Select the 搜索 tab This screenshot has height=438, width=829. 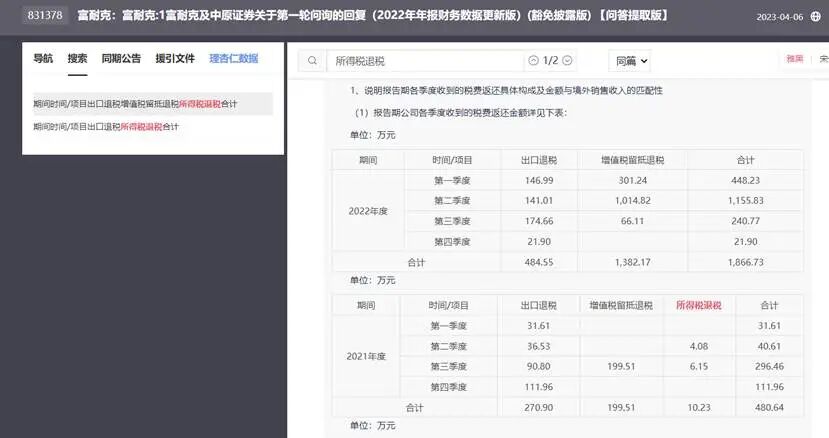click(x=77, y=58)
